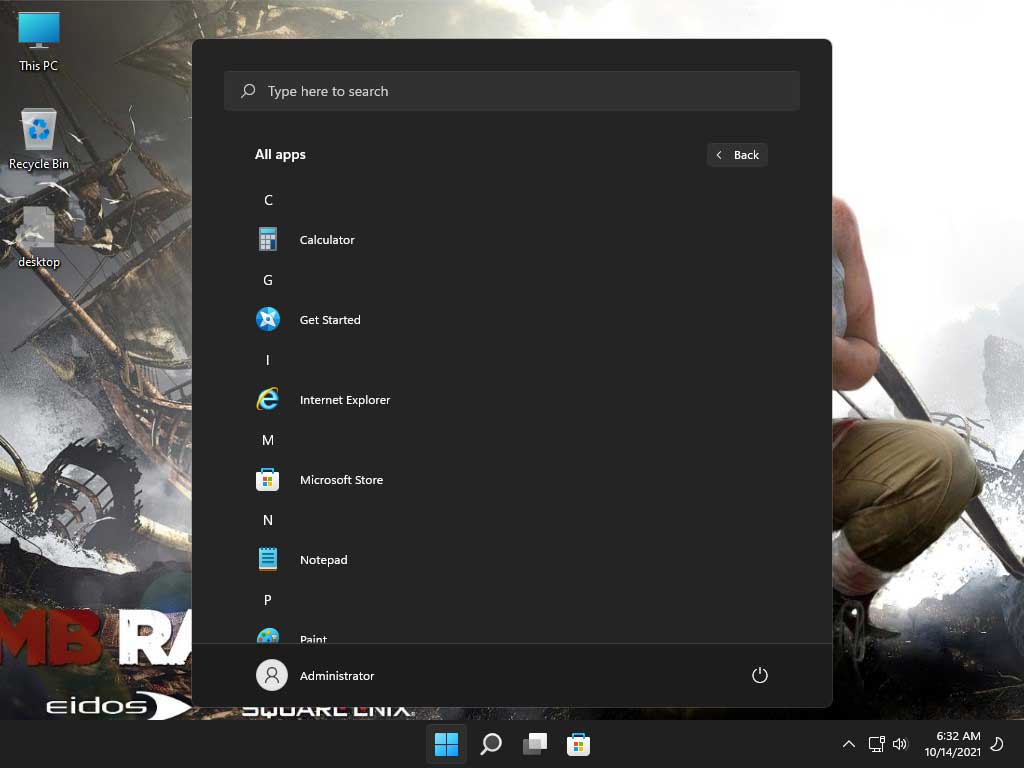Open Task View on taskbar
The width and height of the screenshot is (1024, 768).
click(x=535, y=744)
